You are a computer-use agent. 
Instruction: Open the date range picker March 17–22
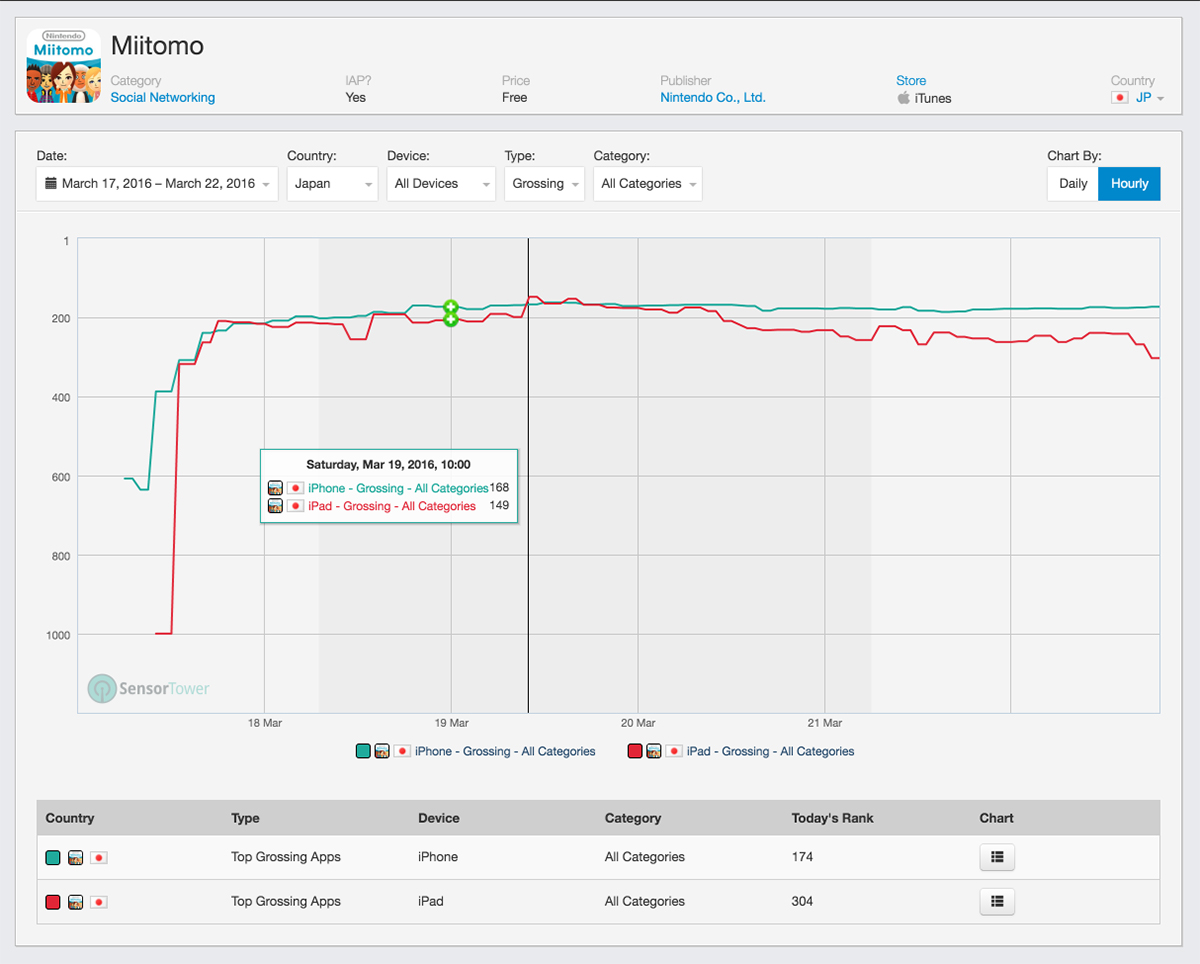(157, 184)
